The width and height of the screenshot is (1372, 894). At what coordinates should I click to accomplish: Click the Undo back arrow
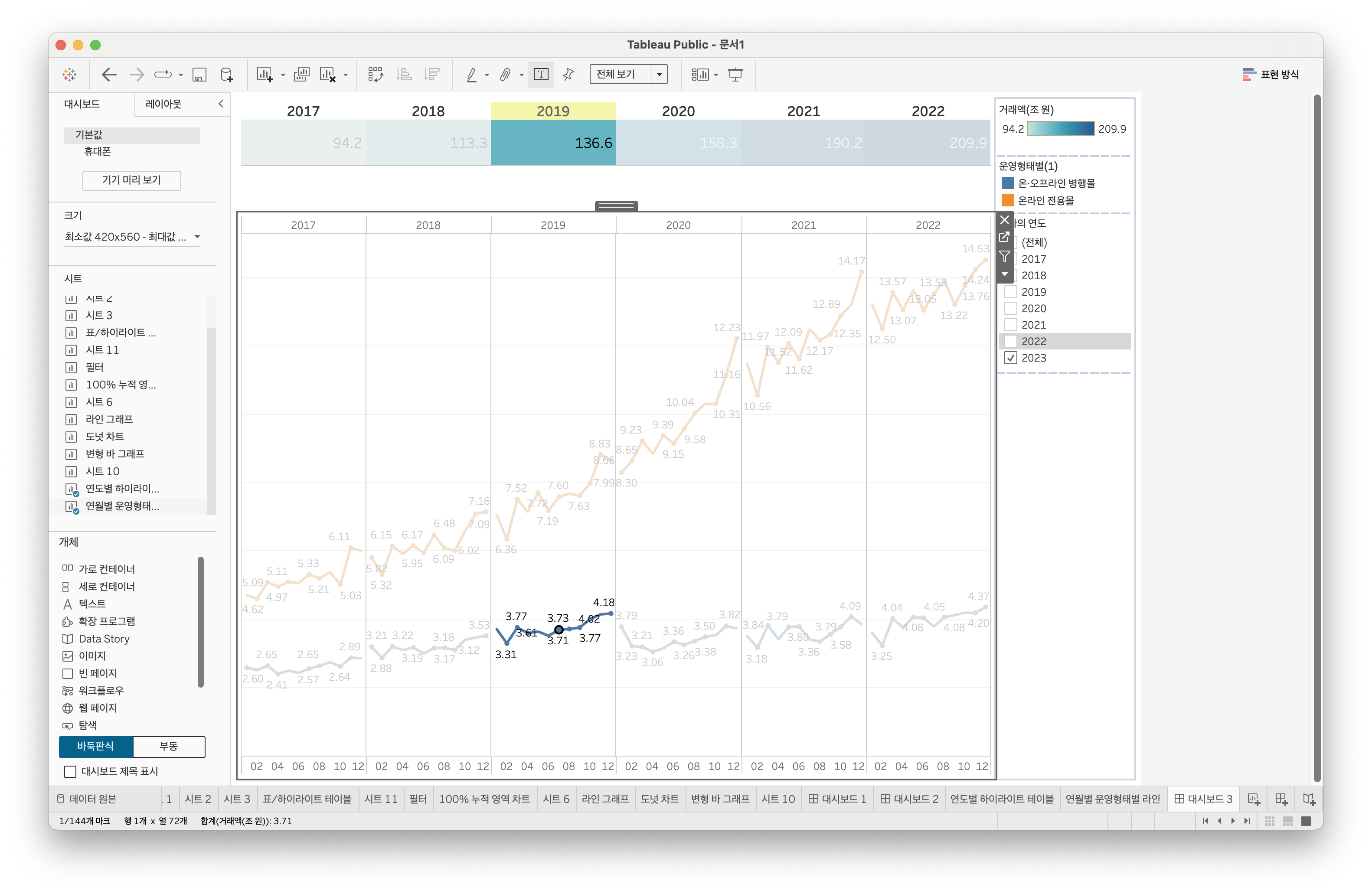coord(109,75)
